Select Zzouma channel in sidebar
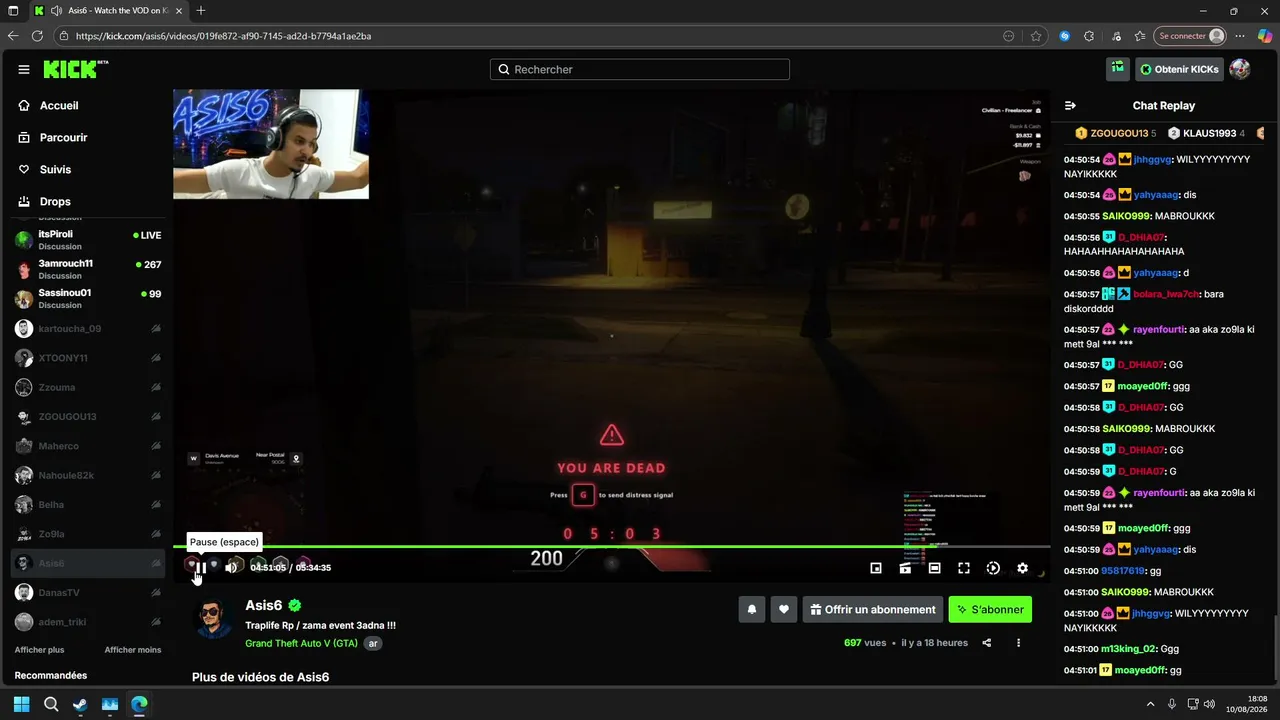 tap(87, 387)
